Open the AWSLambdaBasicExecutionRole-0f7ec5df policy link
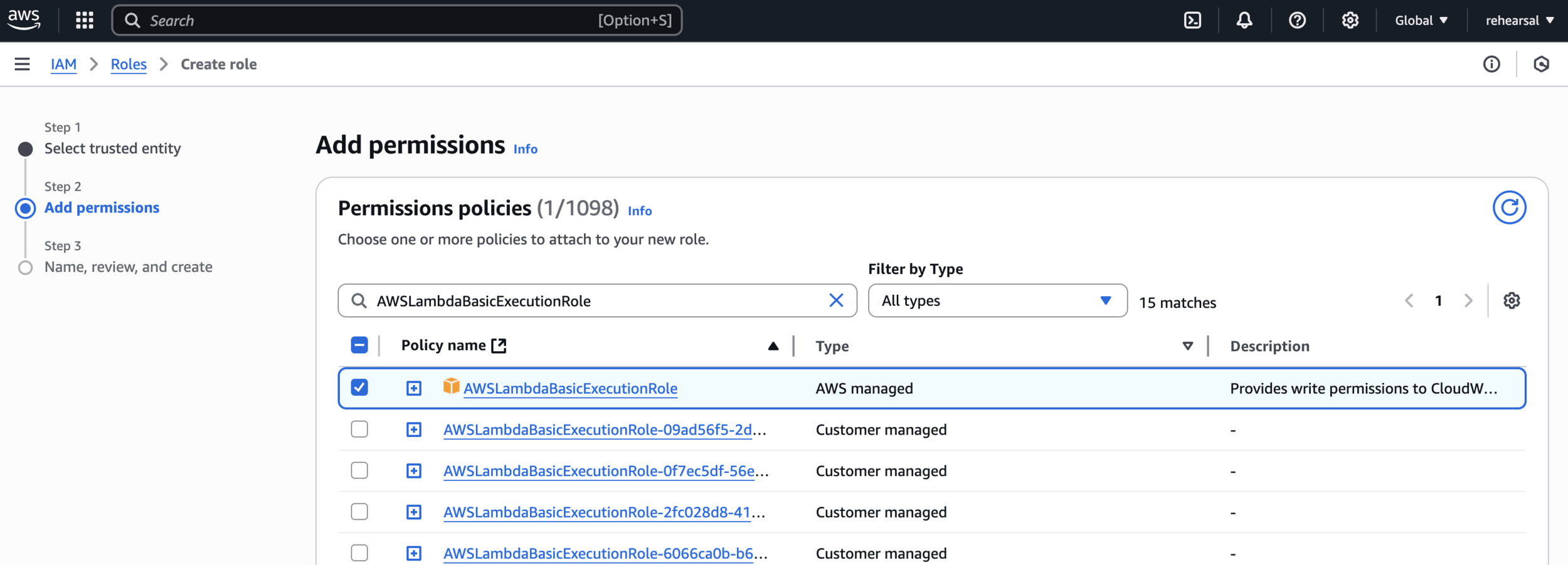Image resolution: width=1568 pixels, height=565 pixels. point(606,471)
